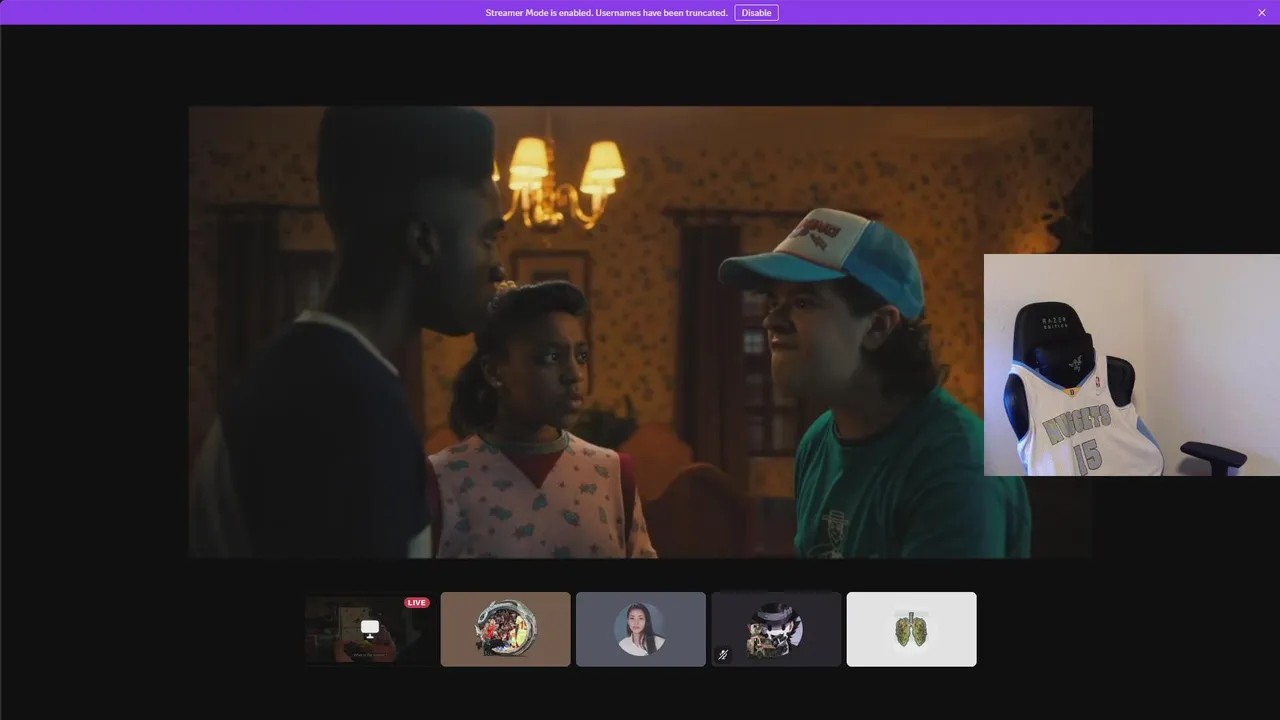
Task: Select the participant tile with green lungs avatar
Action: tap(912, 629)
